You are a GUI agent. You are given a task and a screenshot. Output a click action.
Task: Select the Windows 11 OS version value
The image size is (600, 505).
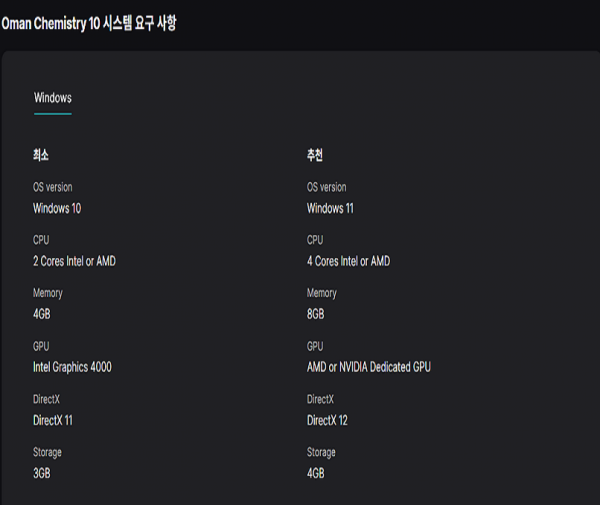click(x=330, y=208)
